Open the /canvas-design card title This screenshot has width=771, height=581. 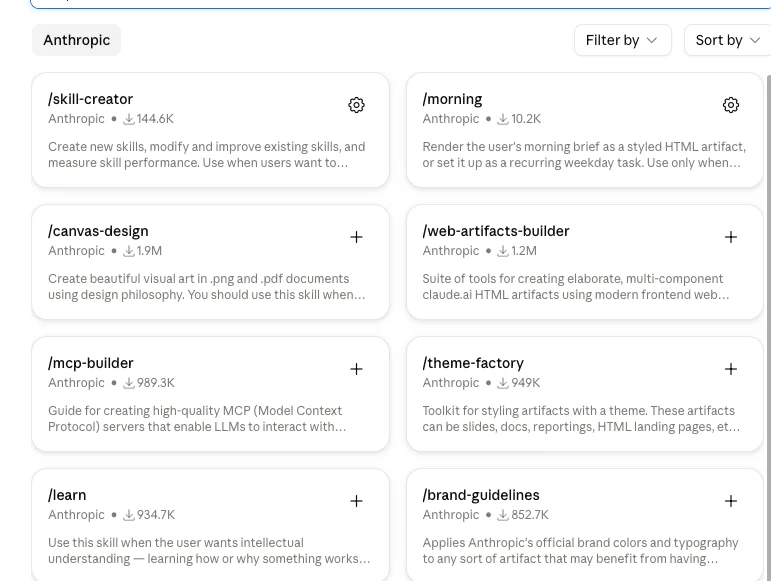(x=98, y=232)
